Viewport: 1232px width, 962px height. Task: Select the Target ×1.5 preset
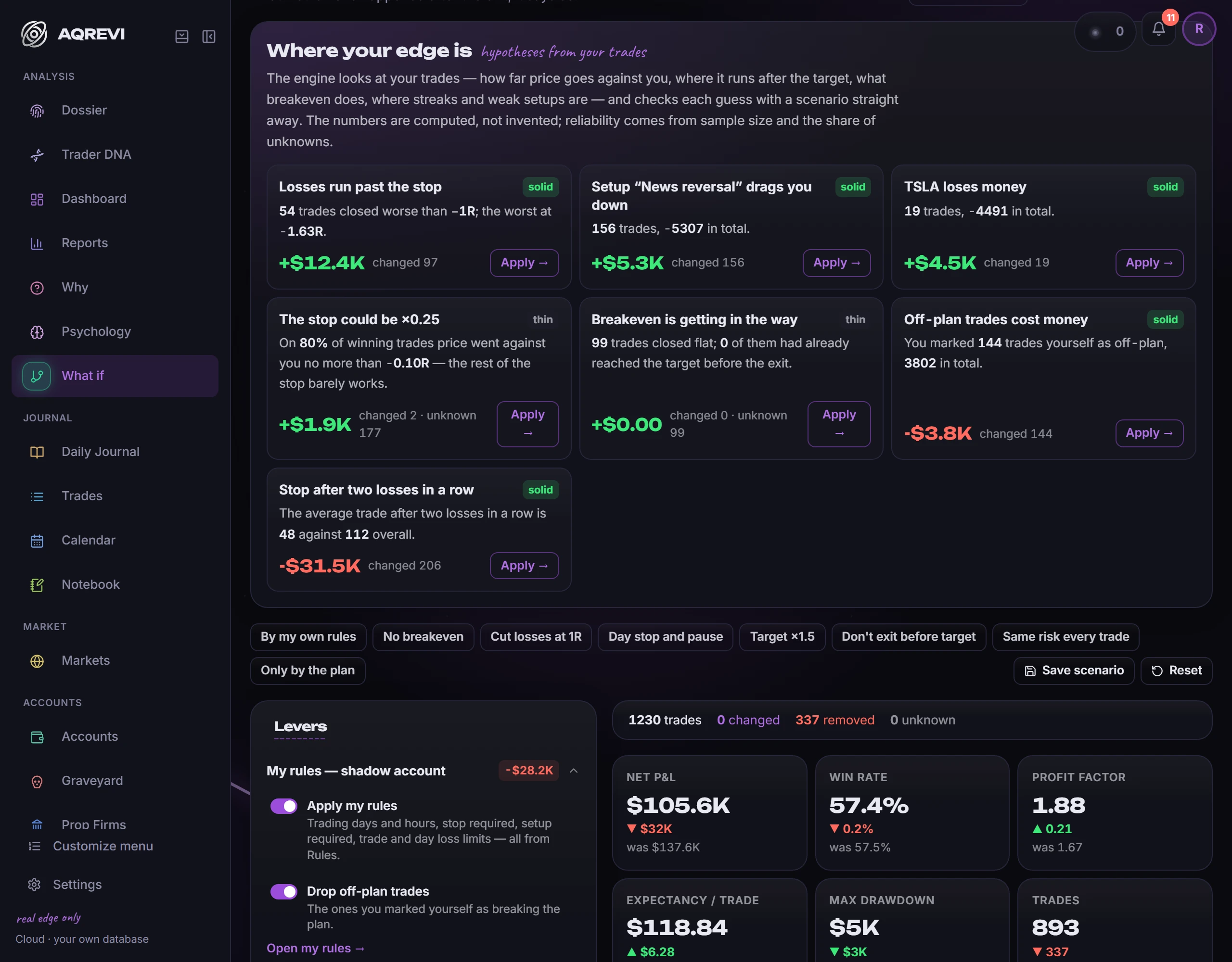click(782, 637)
